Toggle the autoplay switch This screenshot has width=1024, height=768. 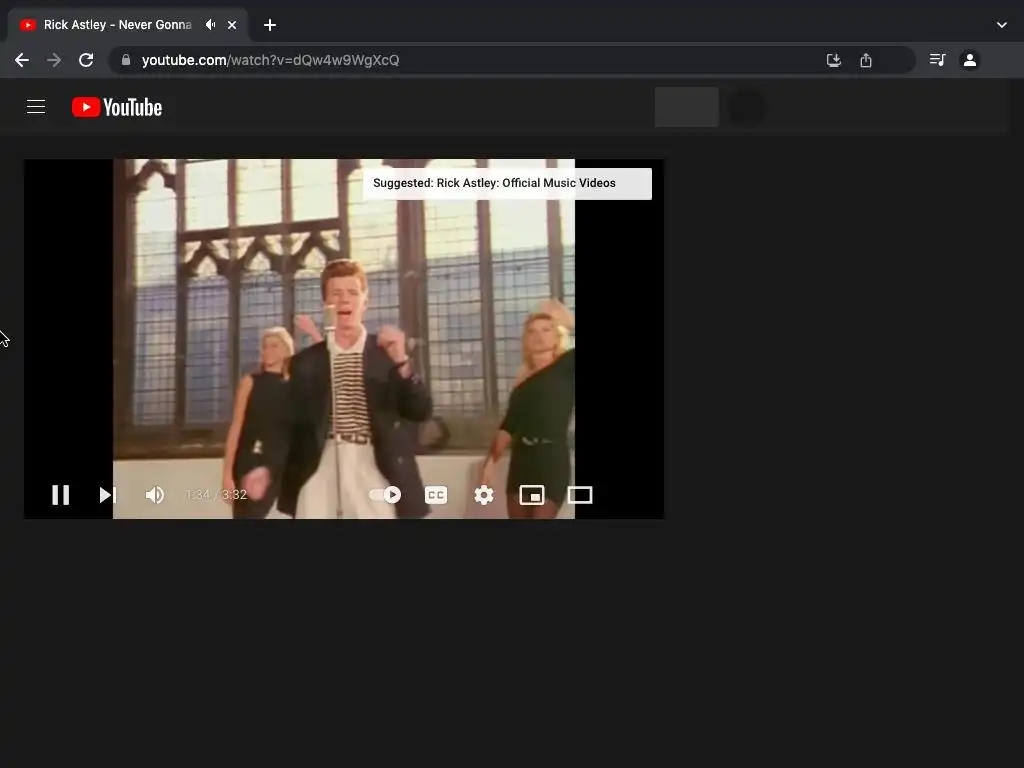click(385, 495)
